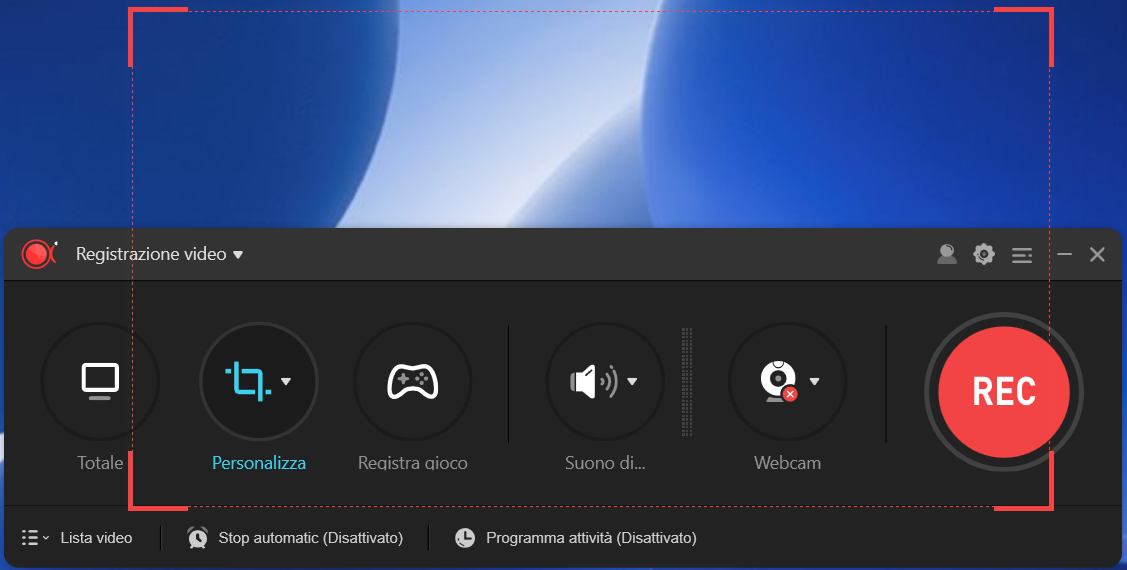Click the Lista video label
Image resolution: width=1127 pixels, height=570 pixels.
click(x=96, y=538)
